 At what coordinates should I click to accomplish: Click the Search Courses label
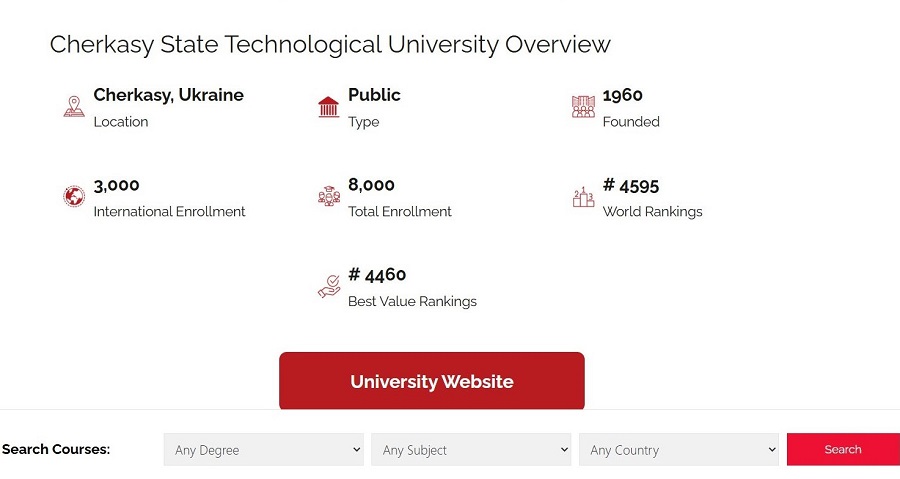click(x=56, y=450)
